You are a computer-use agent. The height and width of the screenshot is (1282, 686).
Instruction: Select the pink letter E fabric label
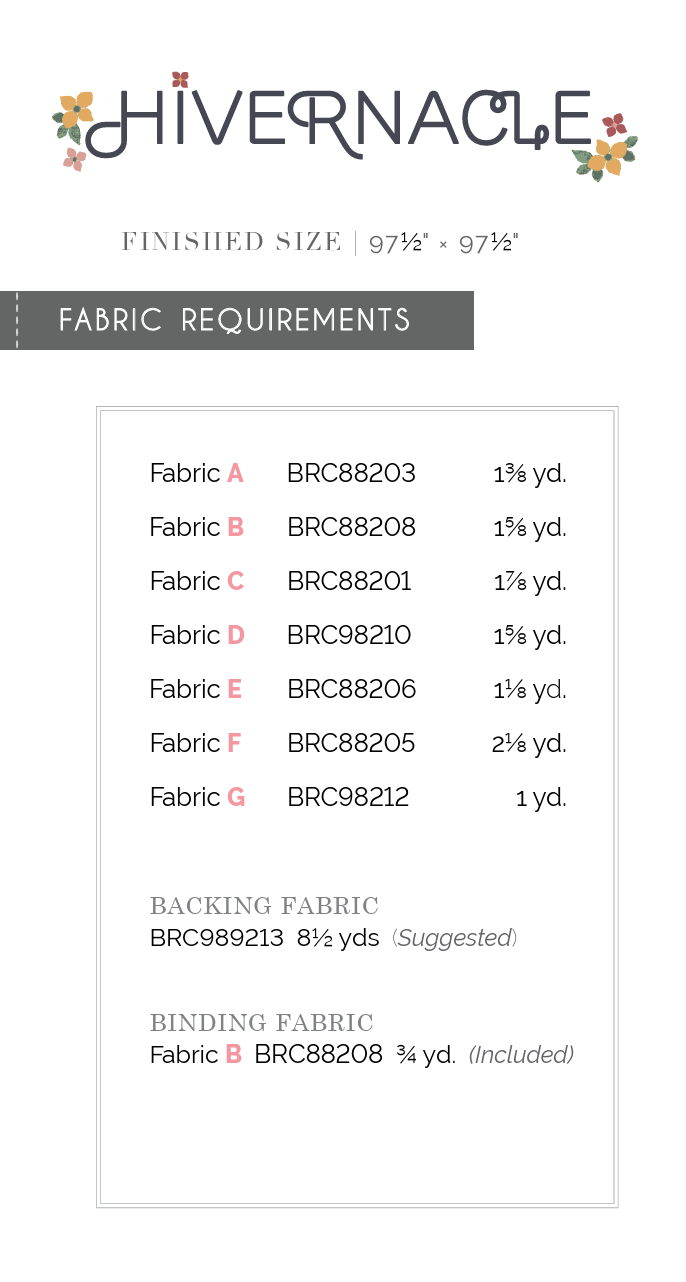235,689
